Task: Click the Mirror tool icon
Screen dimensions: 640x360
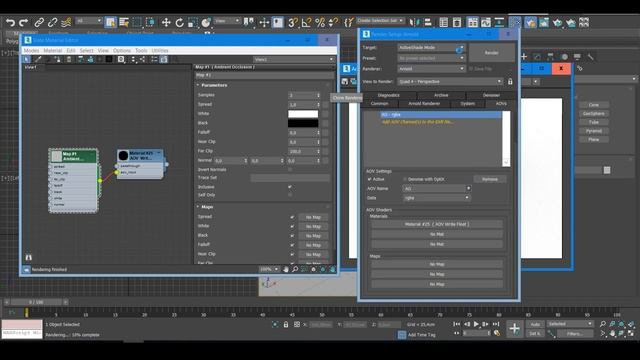Action: point(414,22)
